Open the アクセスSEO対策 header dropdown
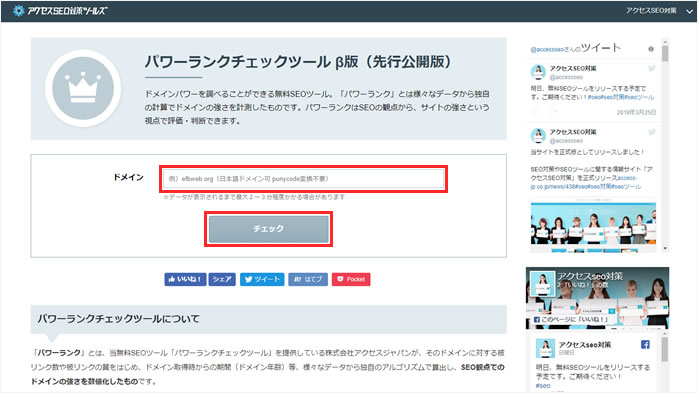Viewport: 698px width, 393px height. point(651,11)
